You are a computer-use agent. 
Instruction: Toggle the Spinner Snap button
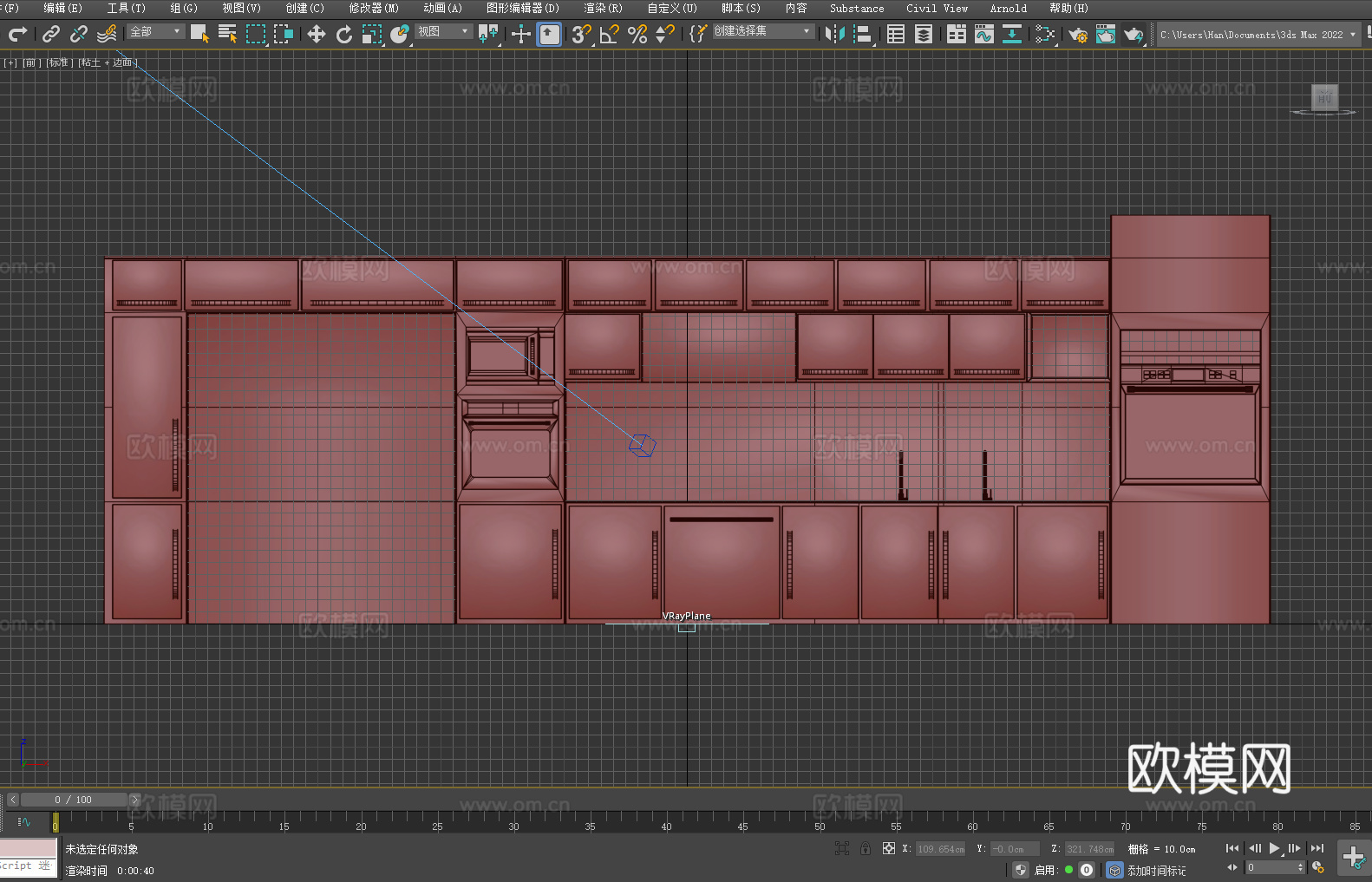(665, 34)
